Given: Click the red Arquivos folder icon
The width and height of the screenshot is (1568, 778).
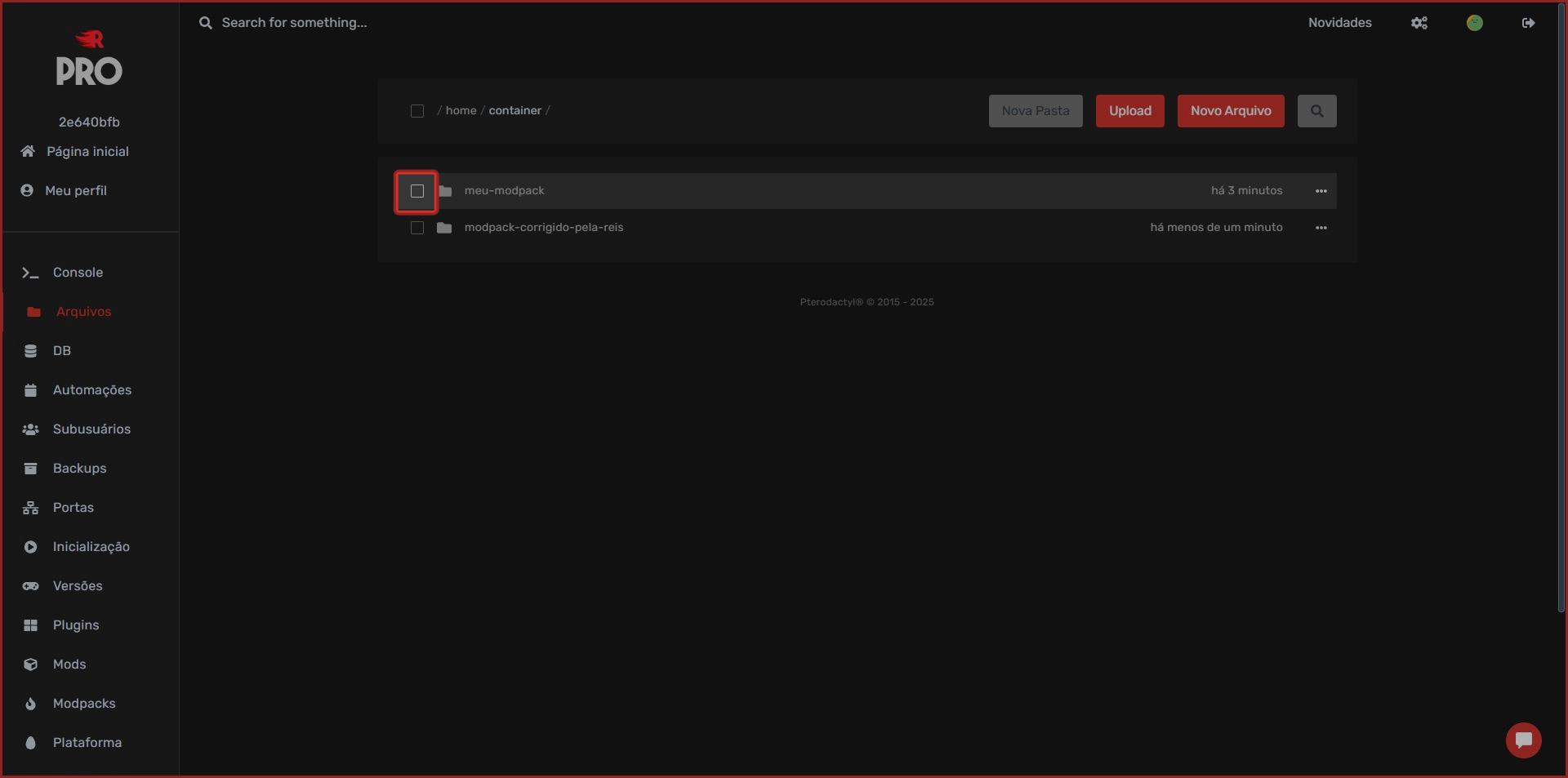Looking at the screenshot, I should pos(33,312).
